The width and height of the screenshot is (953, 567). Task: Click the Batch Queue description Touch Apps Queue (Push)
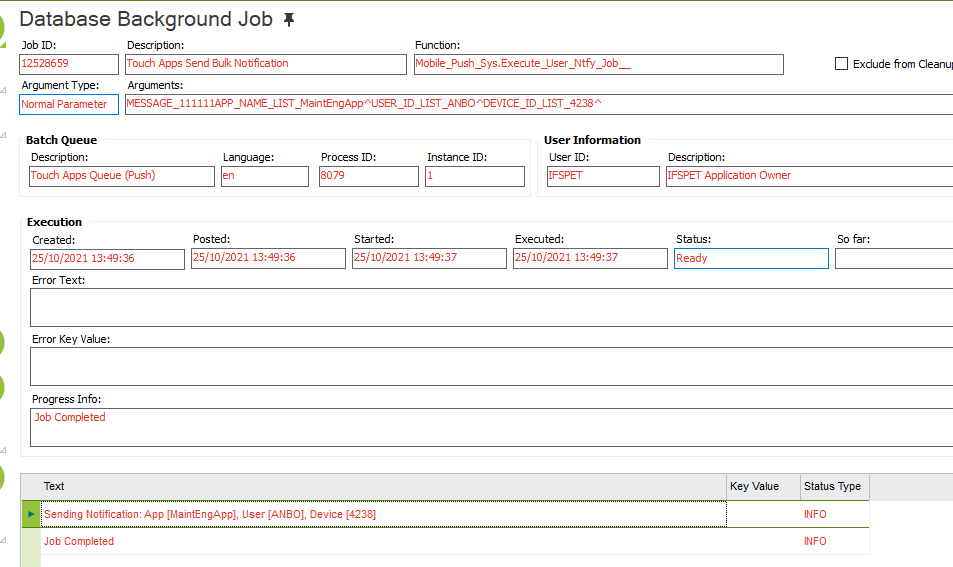click(x=122, y=176)
